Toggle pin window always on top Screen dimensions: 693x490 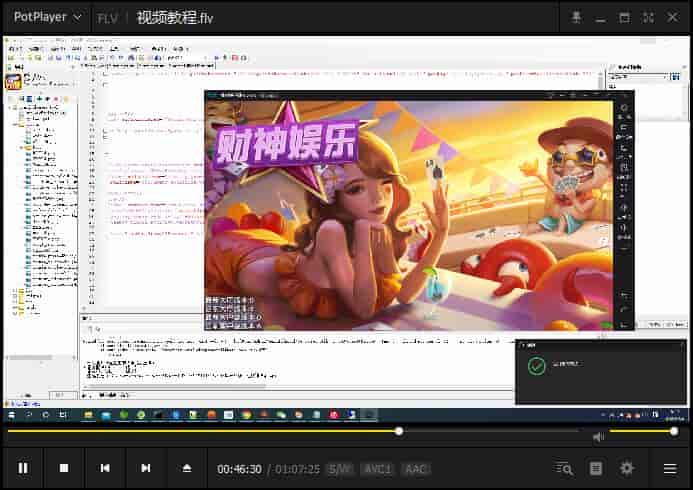click(576, 17)
